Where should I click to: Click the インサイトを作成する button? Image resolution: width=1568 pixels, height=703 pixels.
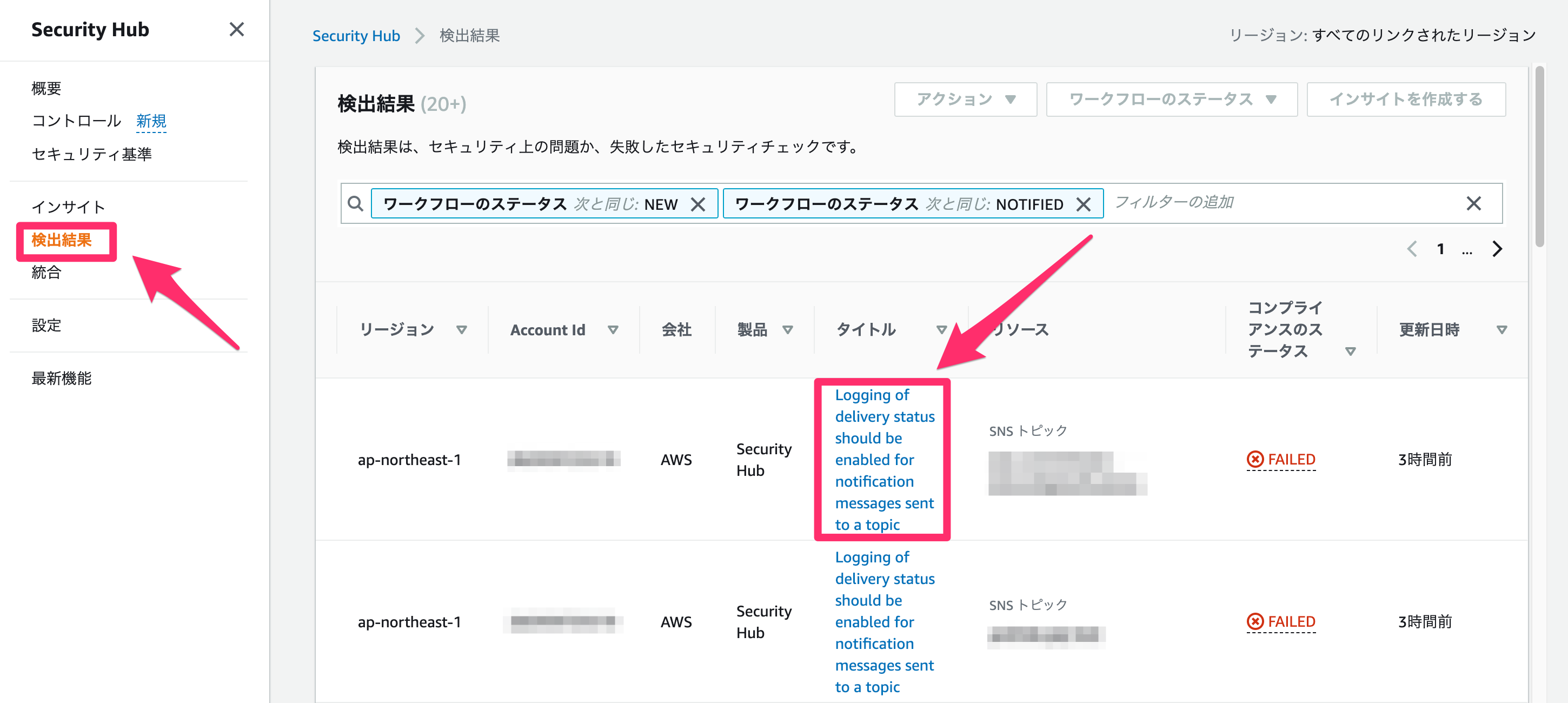tap(1406, 99)
